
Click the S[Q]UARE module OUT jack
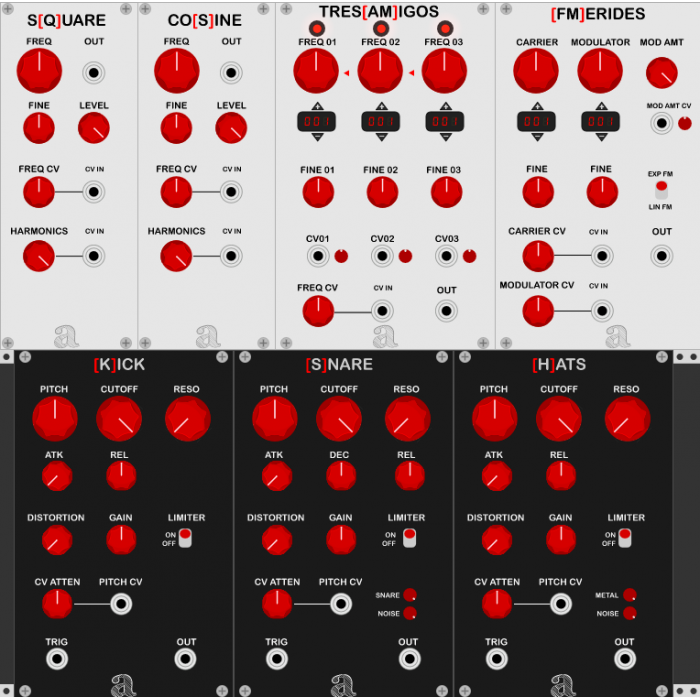94,73
